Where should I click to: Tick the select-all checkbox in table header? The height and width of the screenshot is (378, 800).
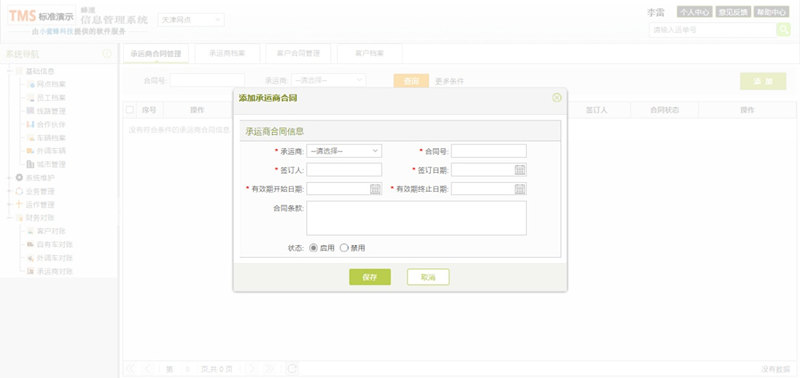(130, 110)
